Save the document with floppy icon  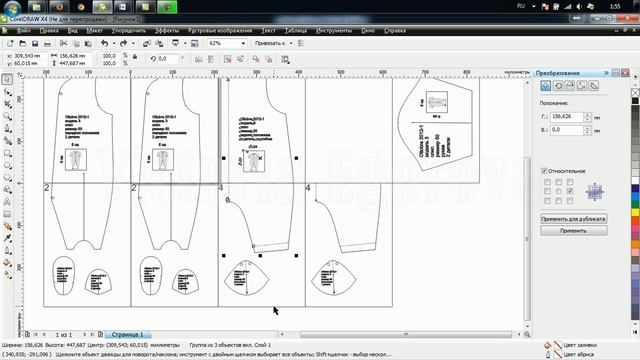pyautogui.click(x=35, y=43)
